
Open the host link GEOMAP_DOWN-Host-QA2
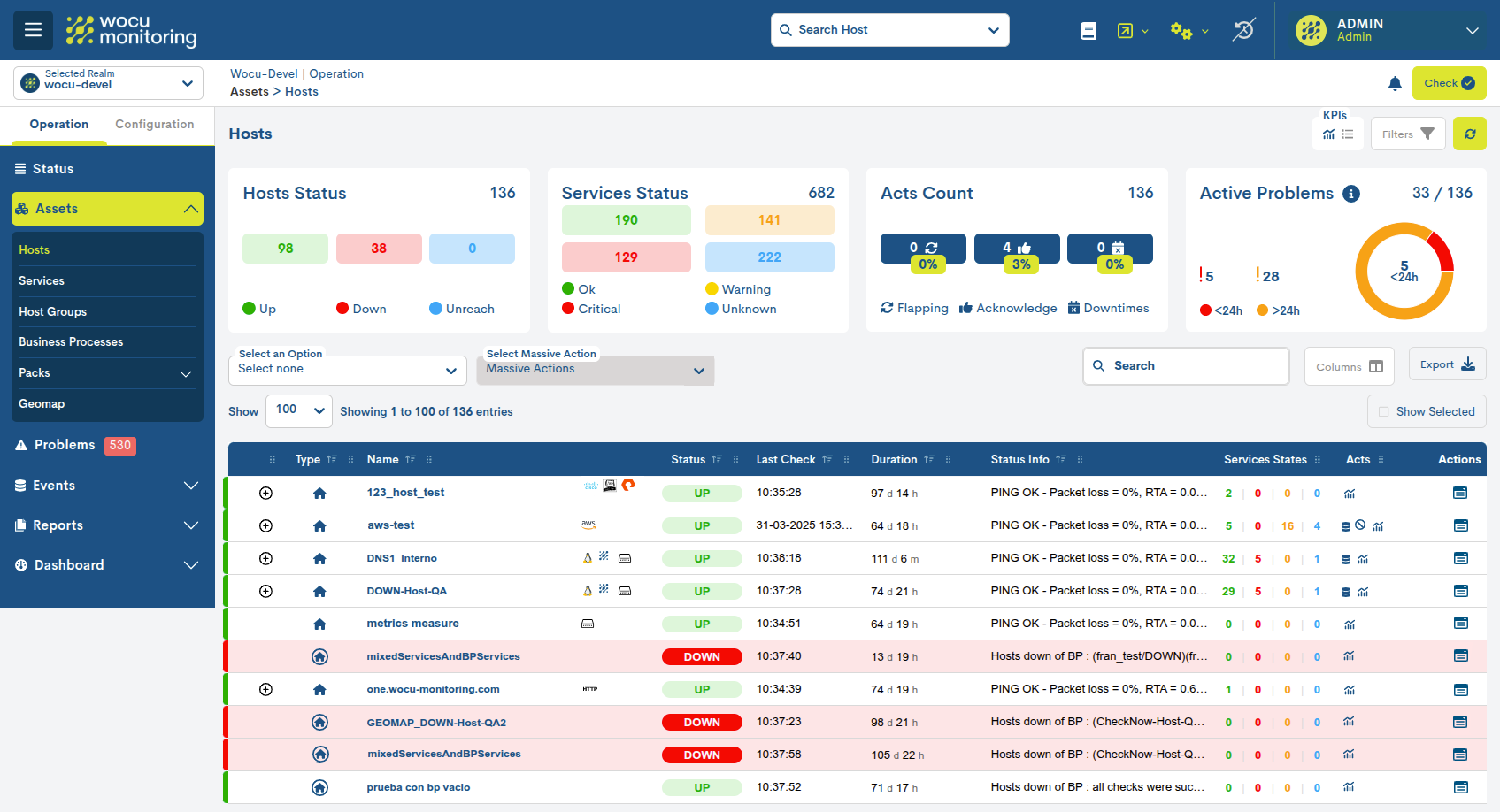pyautogui.click(x=436, y=722)
